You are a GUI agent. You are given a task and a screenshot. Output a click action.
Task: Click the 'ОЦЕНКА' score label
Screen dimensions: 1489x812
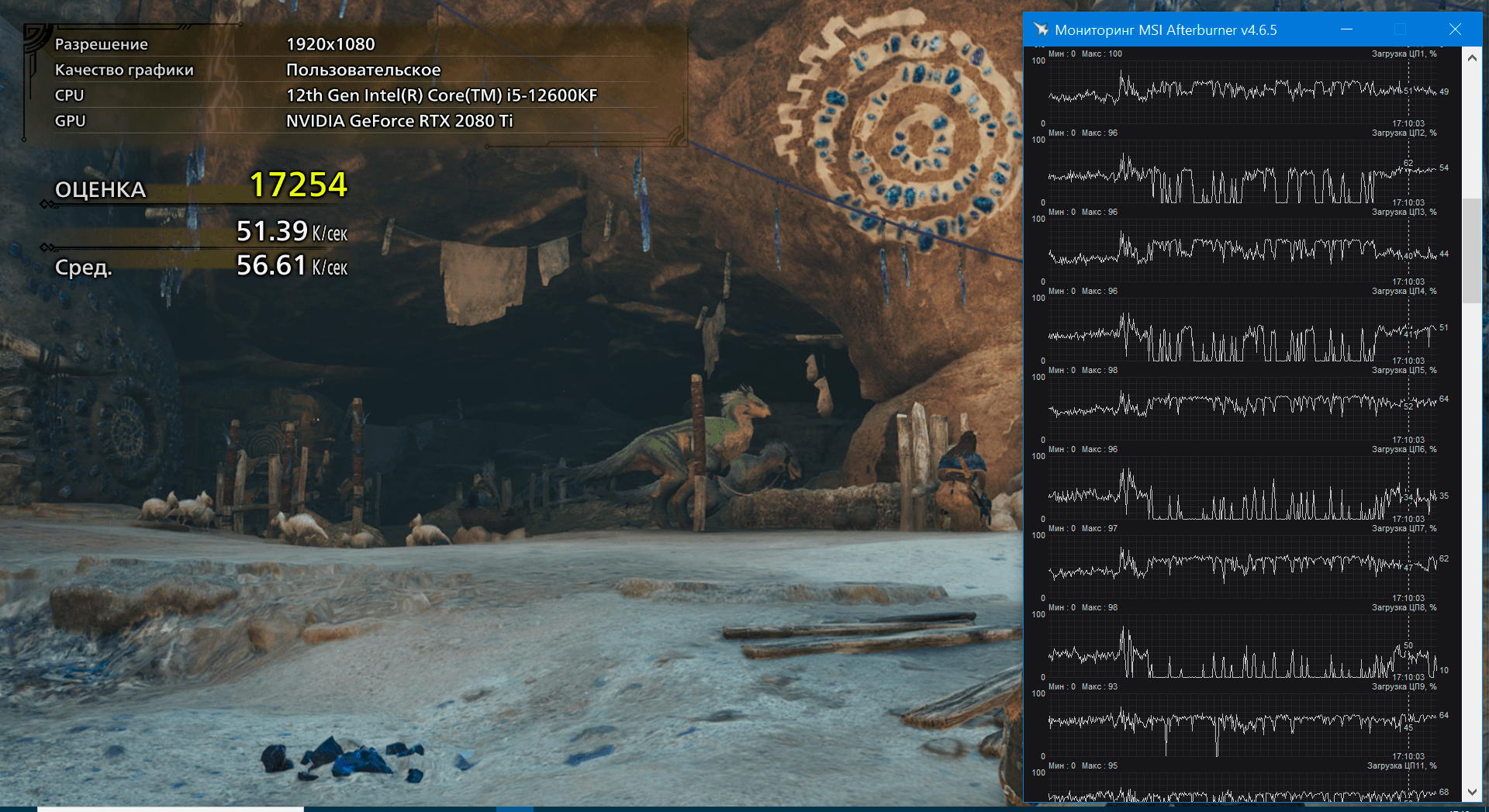click(100, 189)
